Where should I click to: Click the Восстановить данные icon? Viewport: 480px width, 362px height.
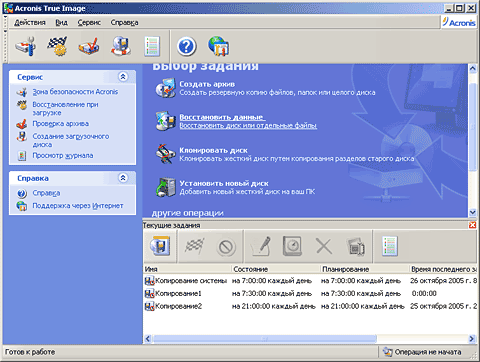(x=165, y=121)
